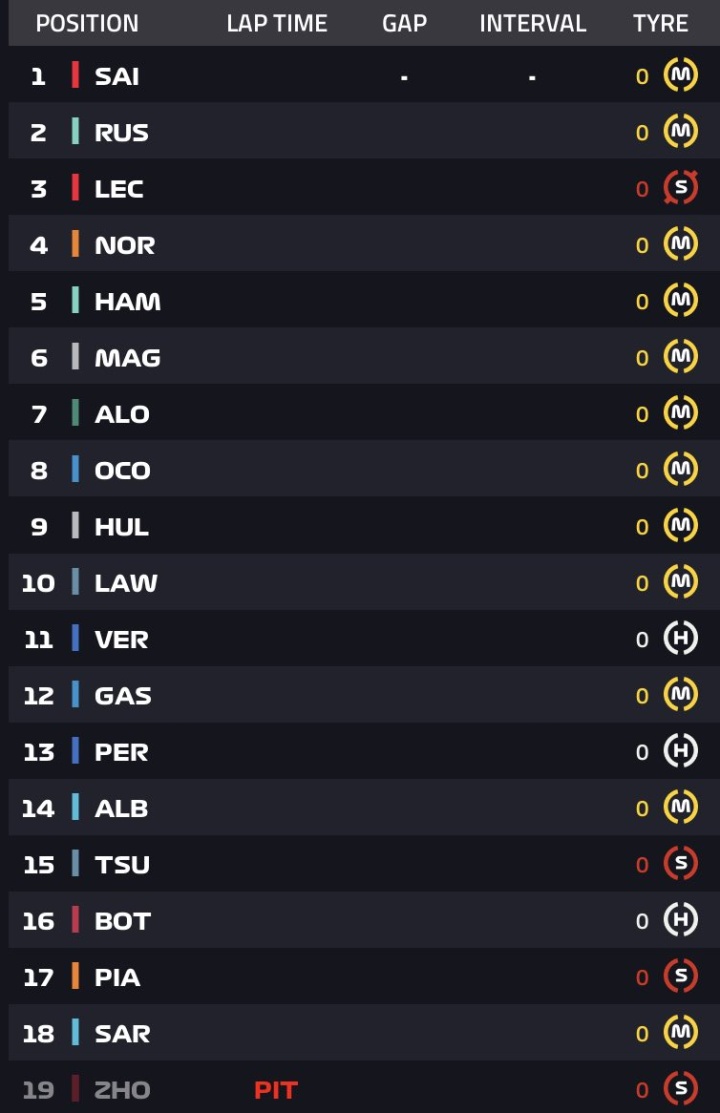
Task: Select the LAW row at position 10
Action: coord(364,582)
